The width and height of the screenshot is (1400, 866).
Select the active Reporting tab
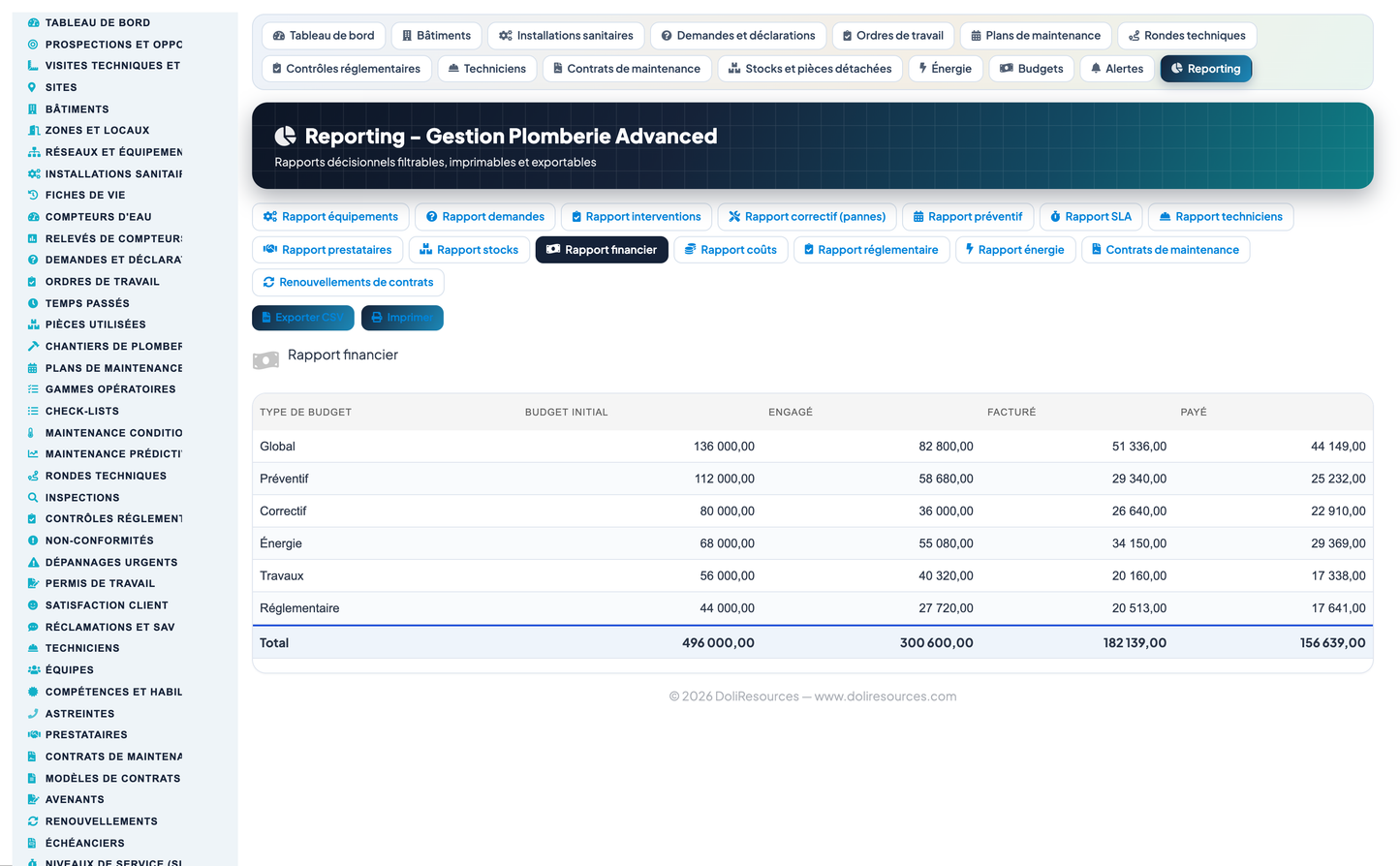[1206, 69]
